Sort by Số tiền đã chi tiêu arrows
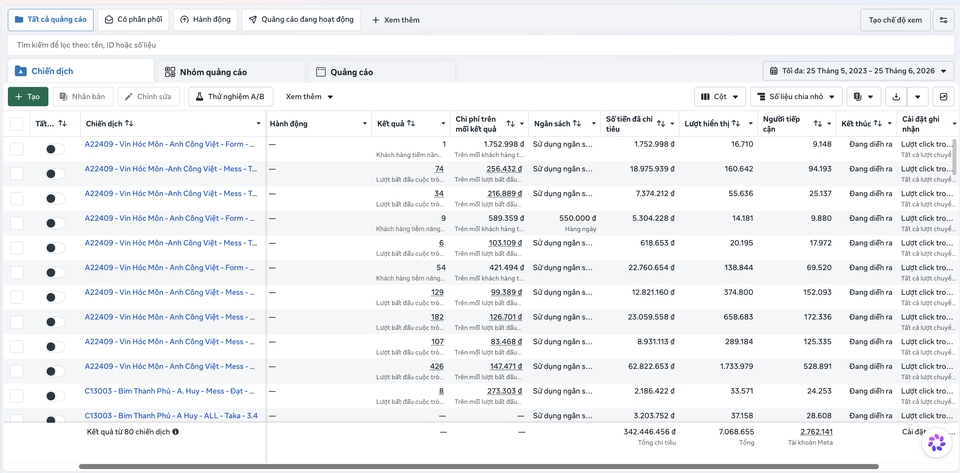The image size is (960, 473). (661, 124)
